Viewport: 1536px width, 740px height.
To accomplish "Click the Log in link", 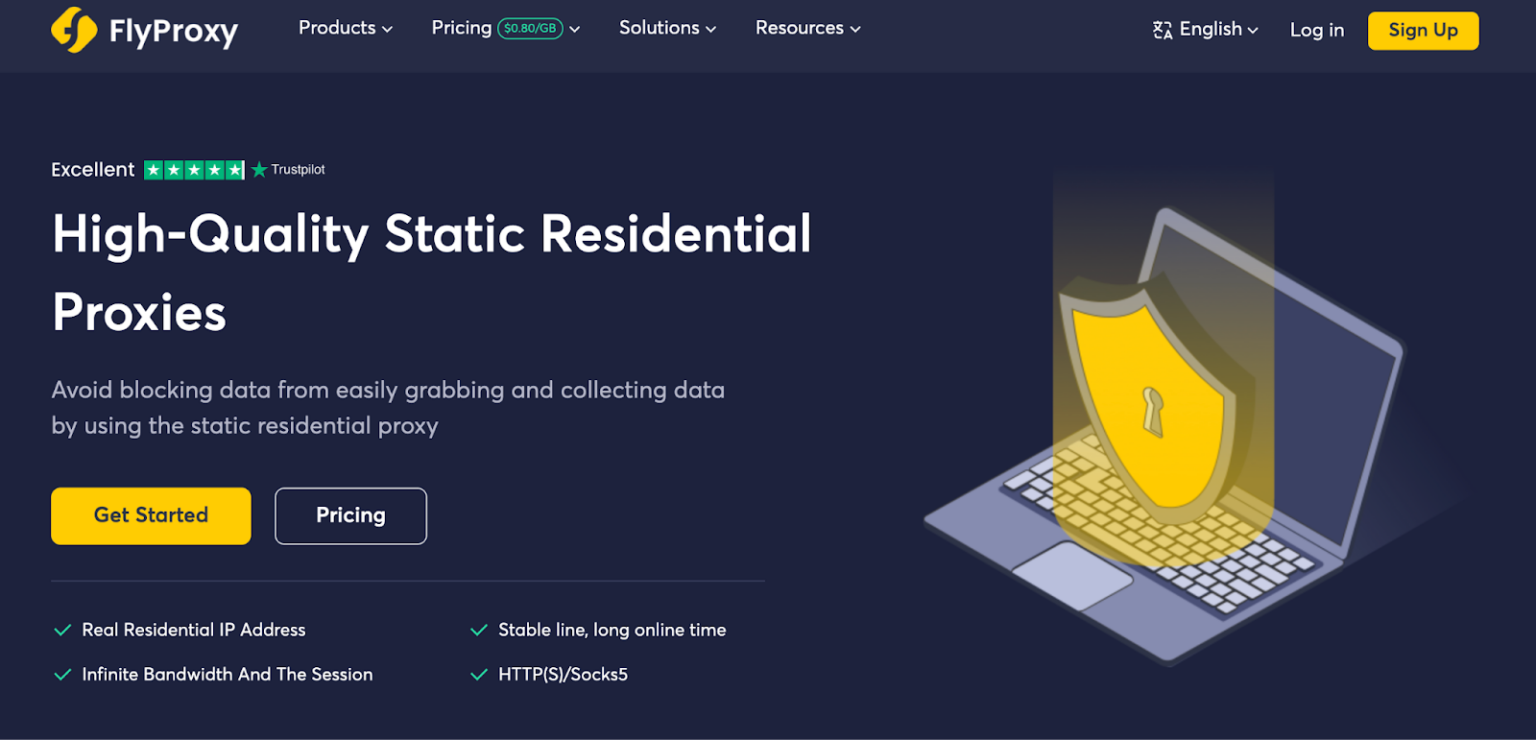I will [1316, 30].
